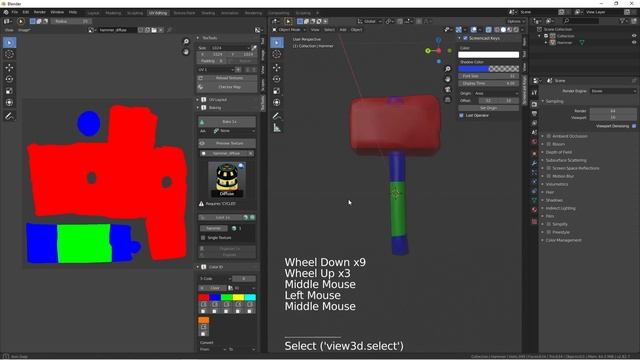Screen dimensions: 640x360
Task: Hide Collection via eye icon in outliner
Action: coord(634,36)
